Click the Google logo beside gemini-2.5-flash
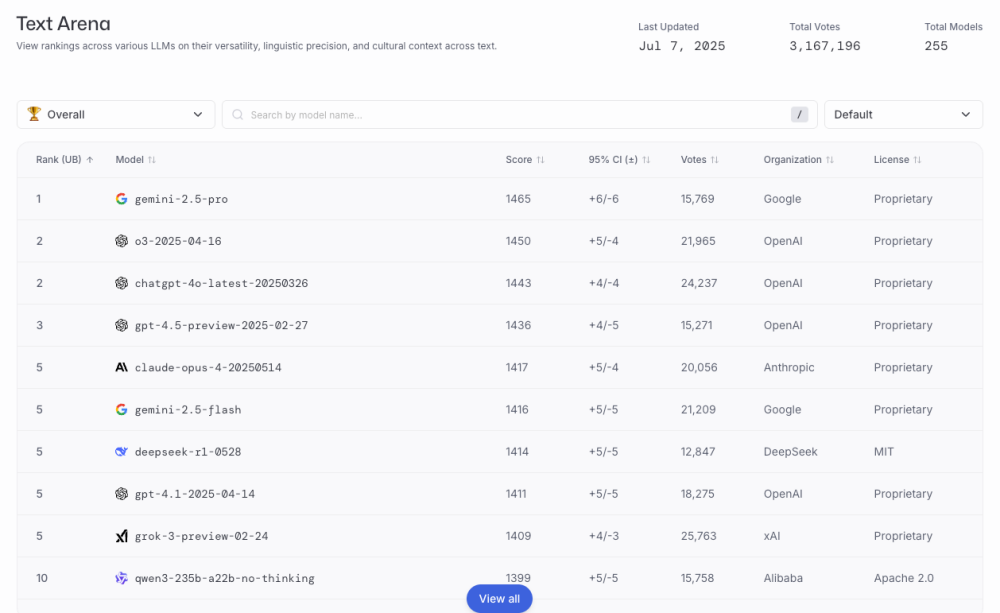Image resolution: width=1000 pixels, height=613 pixels. click(121, 410)
